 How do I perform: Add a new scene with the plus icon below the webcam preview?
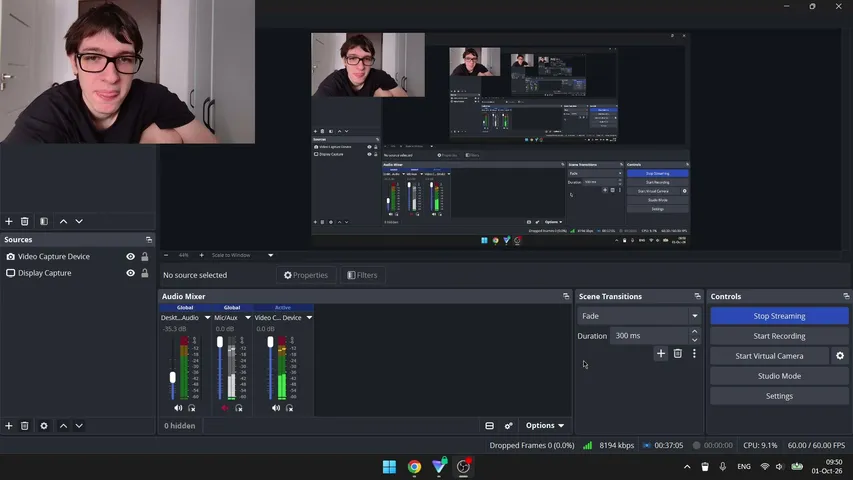point(9,221)
